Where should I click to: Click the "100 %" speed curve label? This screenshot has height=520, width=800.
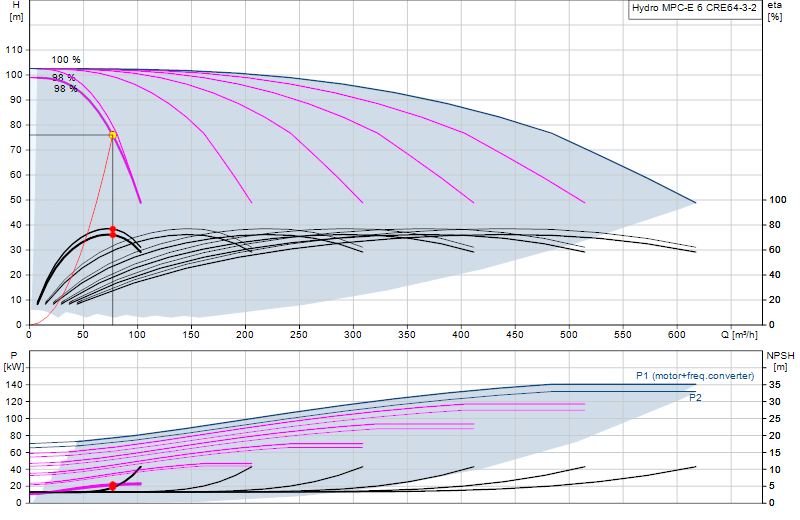pyautogui.click(x=66, y=60)
